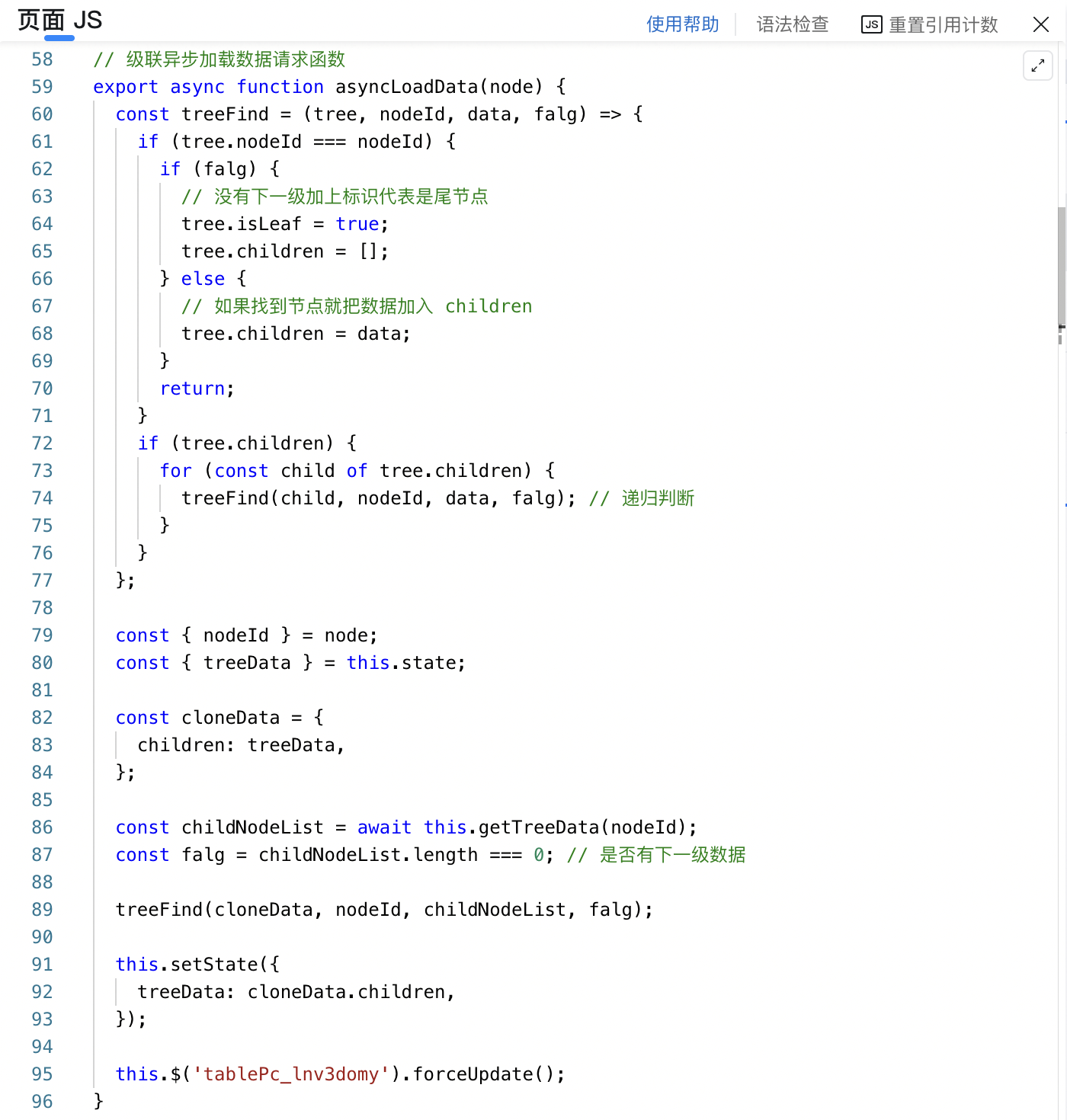Click the forceUpdate() call
The height and width of the screenshot is (1120, 1067).
pyautogui.click(x=483, y=1074)
